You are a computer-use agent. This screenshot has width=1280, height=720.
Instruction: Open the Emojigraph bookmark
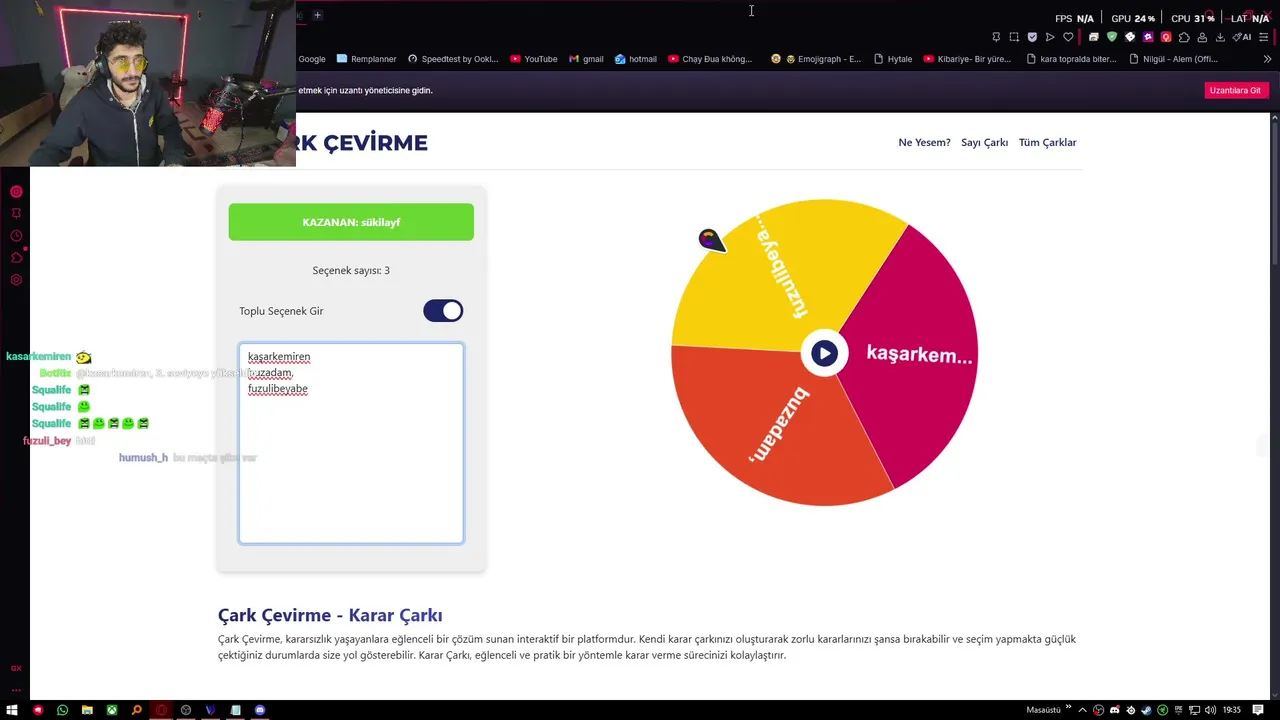pos(816,59)
